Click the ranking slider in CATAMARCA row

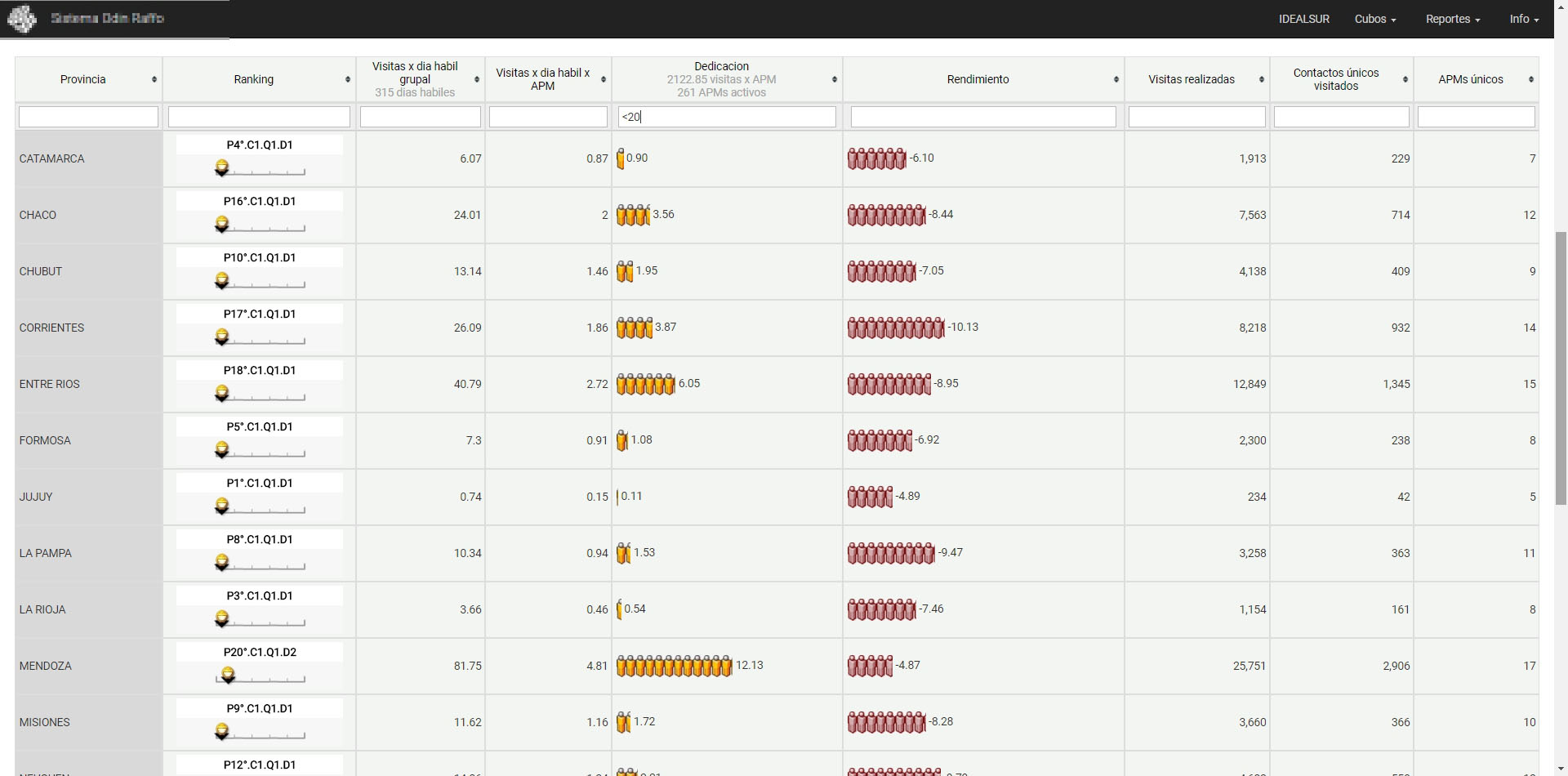click(260, 169)
